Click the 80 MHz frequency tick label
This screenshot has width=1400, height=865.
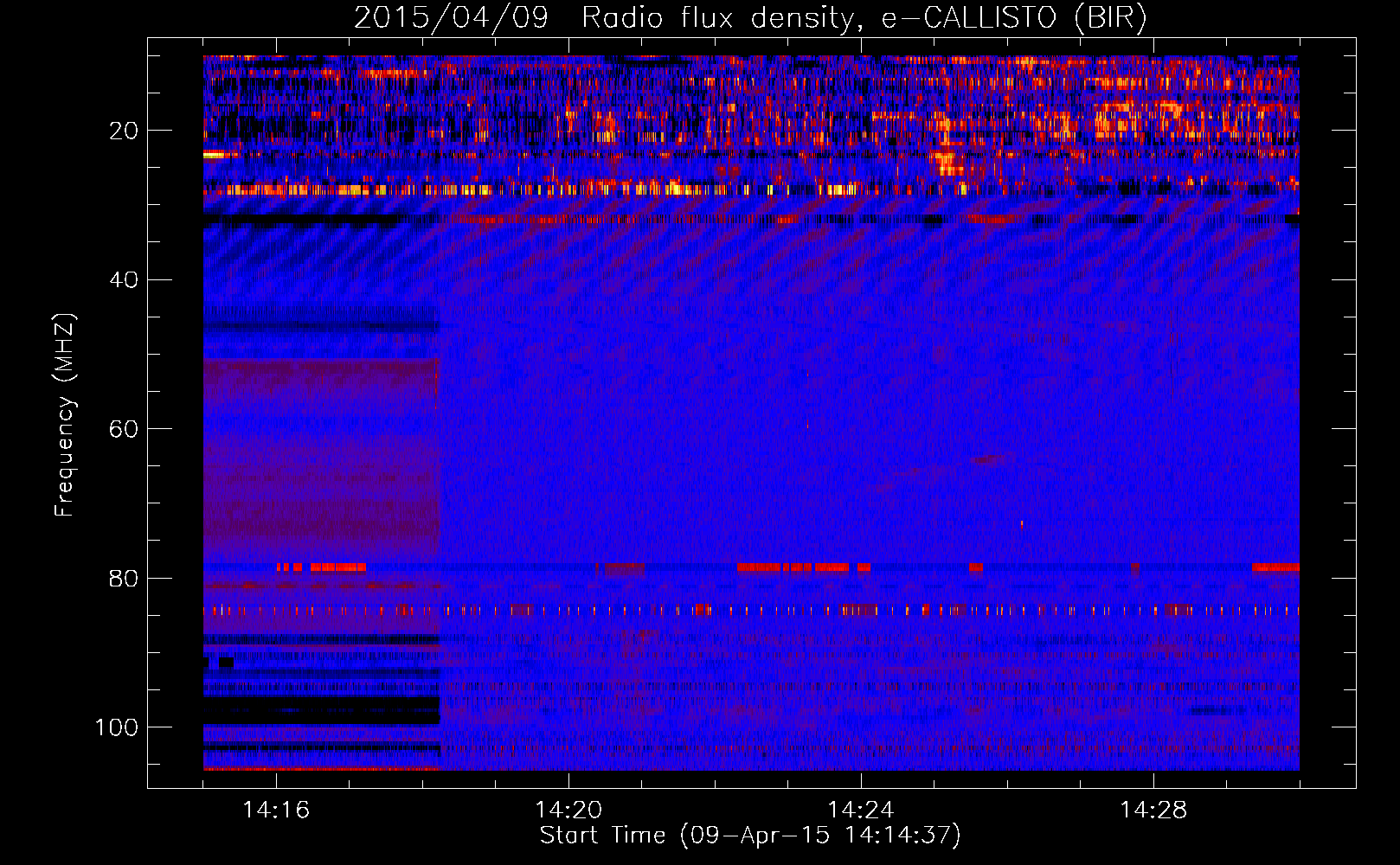tap(124, 578)
